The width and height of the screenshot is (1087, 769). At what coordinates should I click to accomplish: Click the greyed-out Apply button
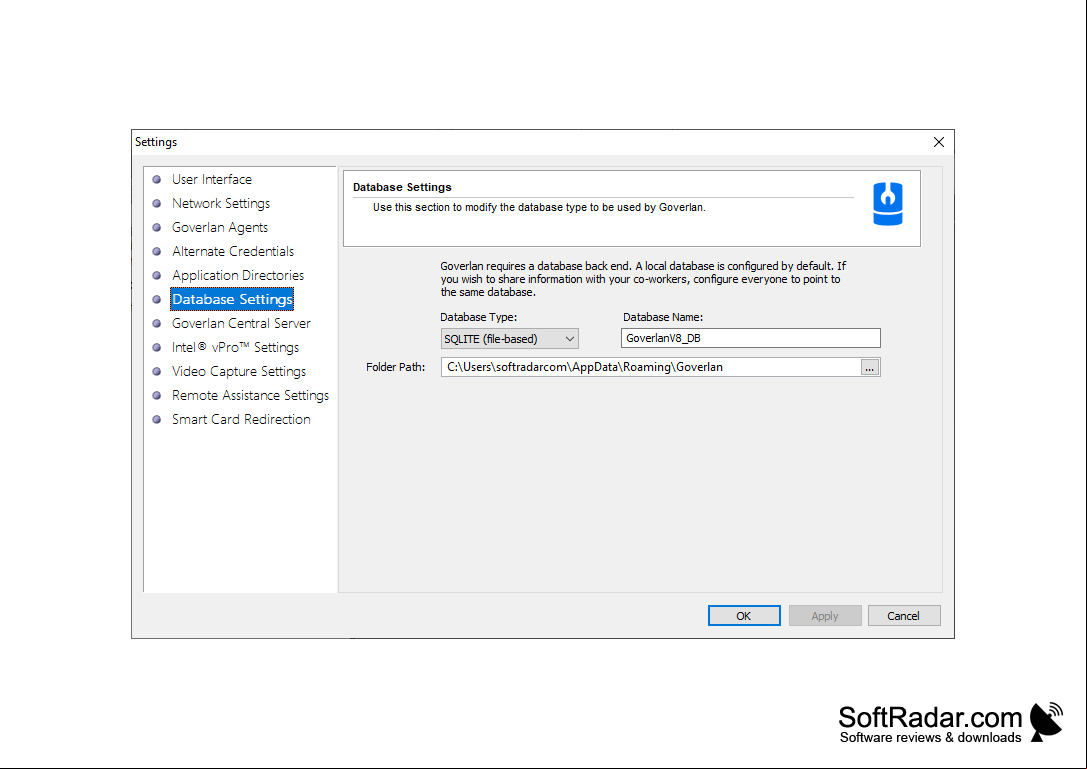(825, 616)
